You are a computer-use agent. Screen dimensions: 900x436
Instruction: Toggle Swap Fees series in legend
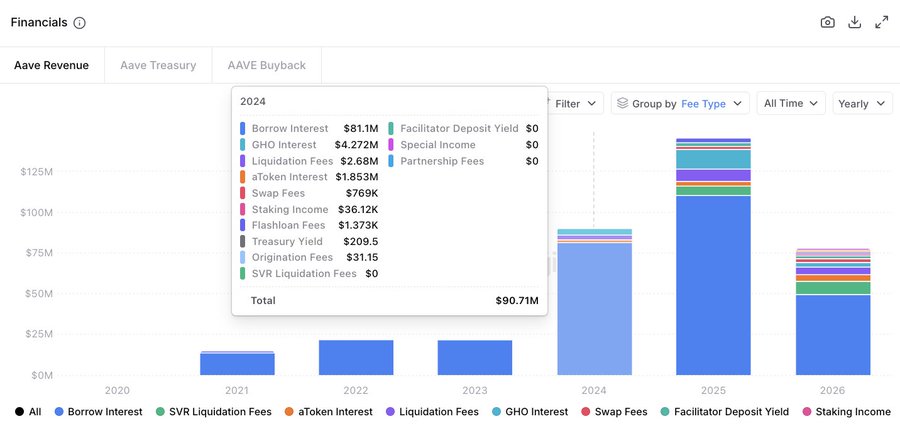(614, 411)
